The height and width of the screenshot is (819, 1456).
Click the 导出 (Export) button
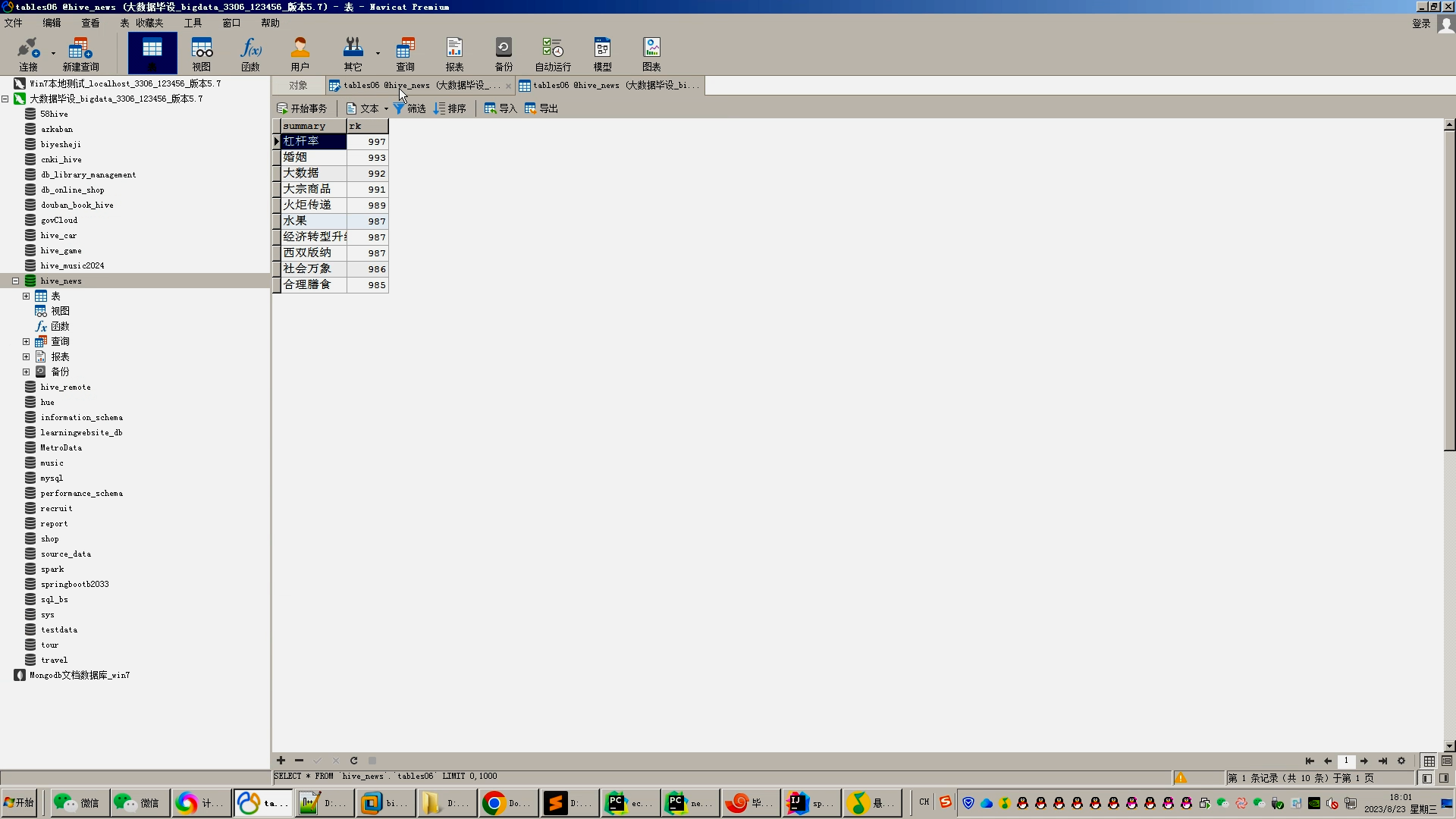[541, 108]
